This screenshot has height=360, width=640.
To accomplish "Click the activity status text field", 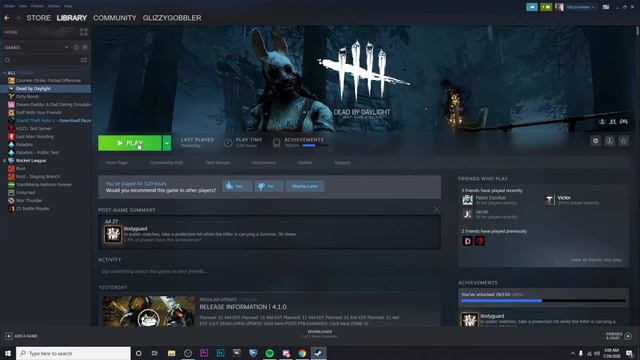I will pyautogui.click(x=269, y=271).
